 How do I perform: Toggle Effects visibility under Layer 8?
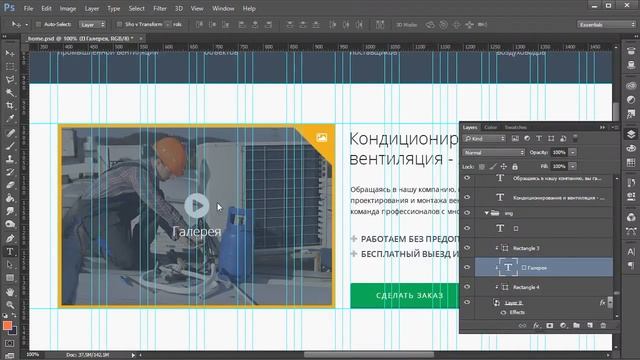(503, 312)
